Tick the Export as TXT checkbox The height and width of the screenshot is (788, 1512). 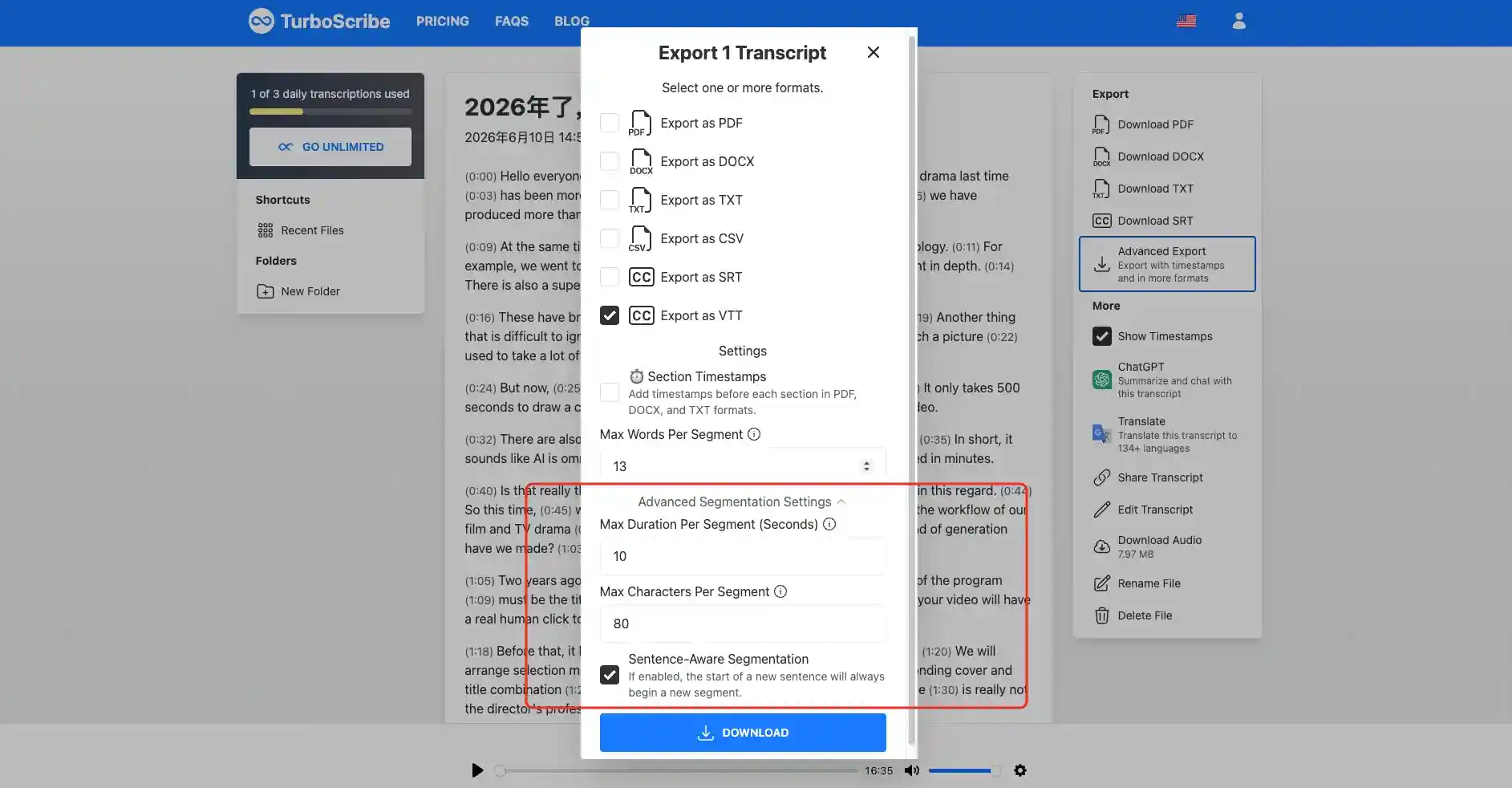tap(610, 200)
